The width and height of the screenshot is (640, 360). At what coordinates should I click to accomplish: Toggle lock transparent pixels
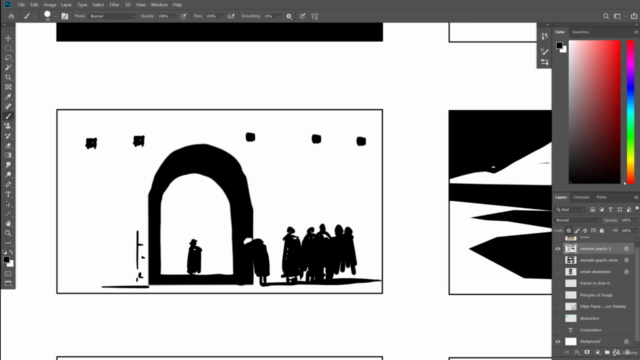coord(569,231)
